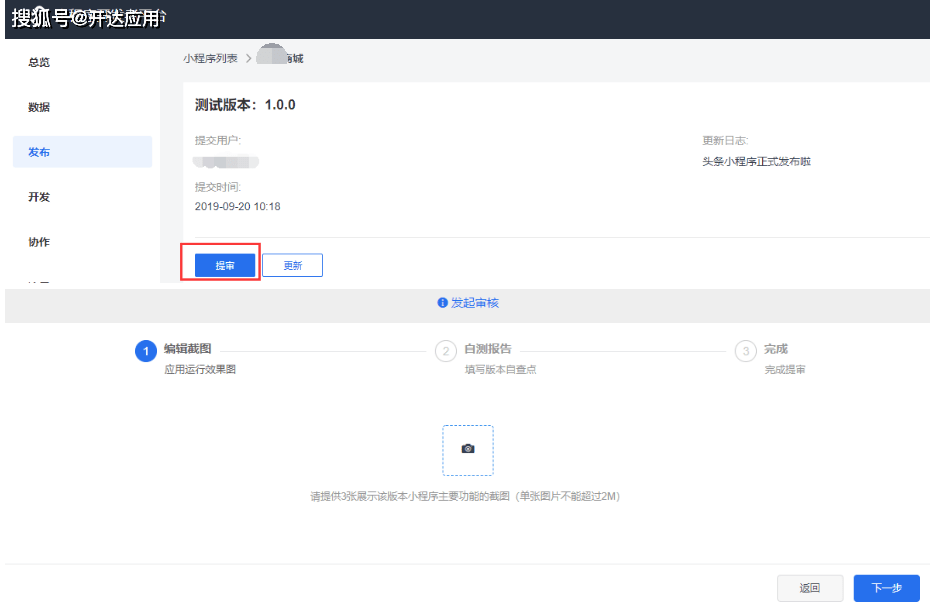Viewport: 930px width, 612px height.
Task: Click the 填写版本自查点 step description
Action: [x=501, y=369]
